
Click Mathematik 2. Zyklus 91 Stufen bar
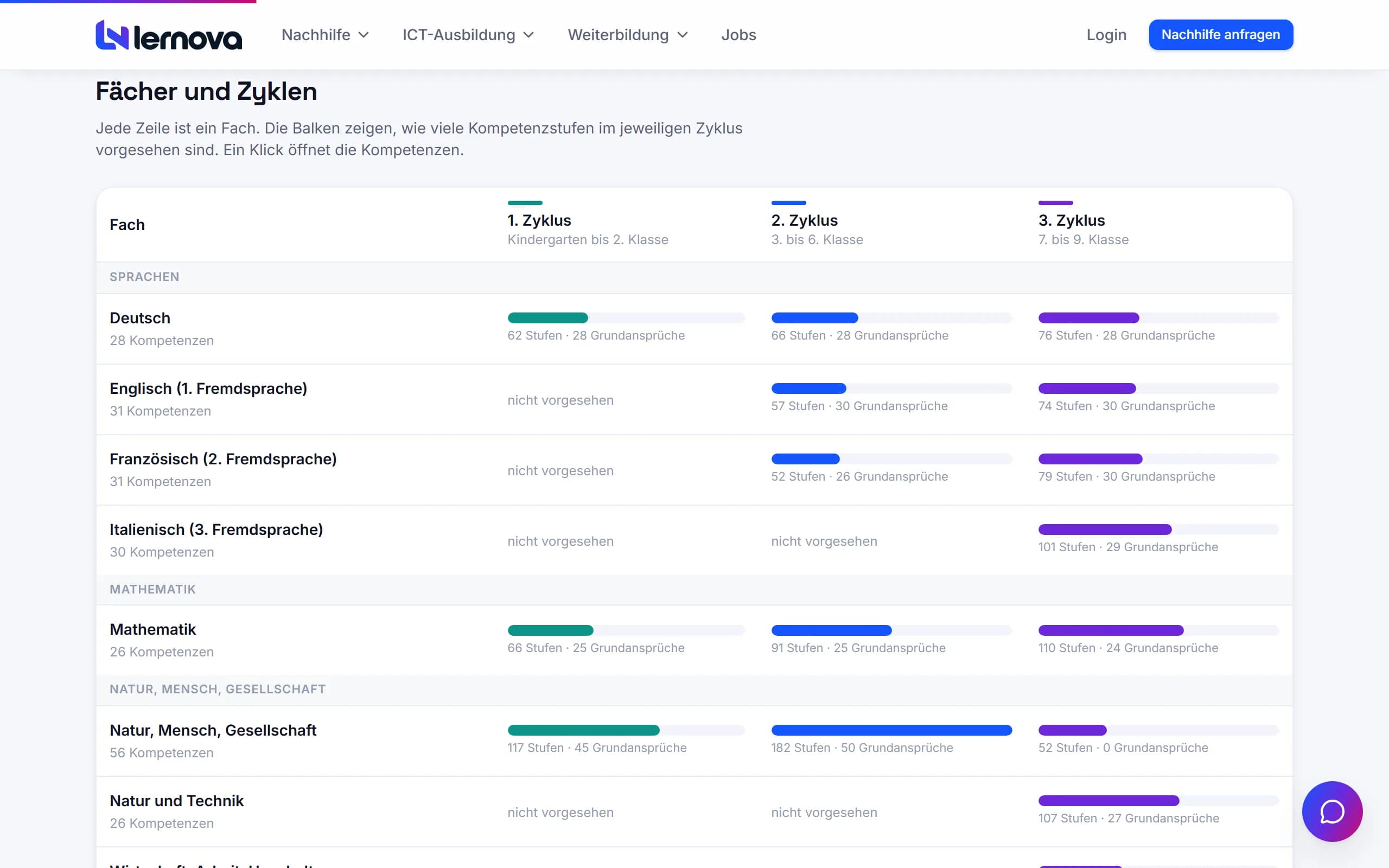pos(891,630)
